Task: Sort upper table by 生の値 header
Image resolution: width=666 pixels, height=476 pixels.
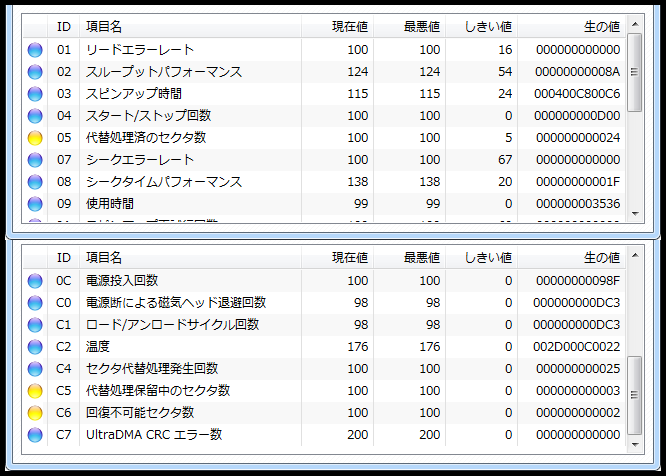Action: (572, 27)
